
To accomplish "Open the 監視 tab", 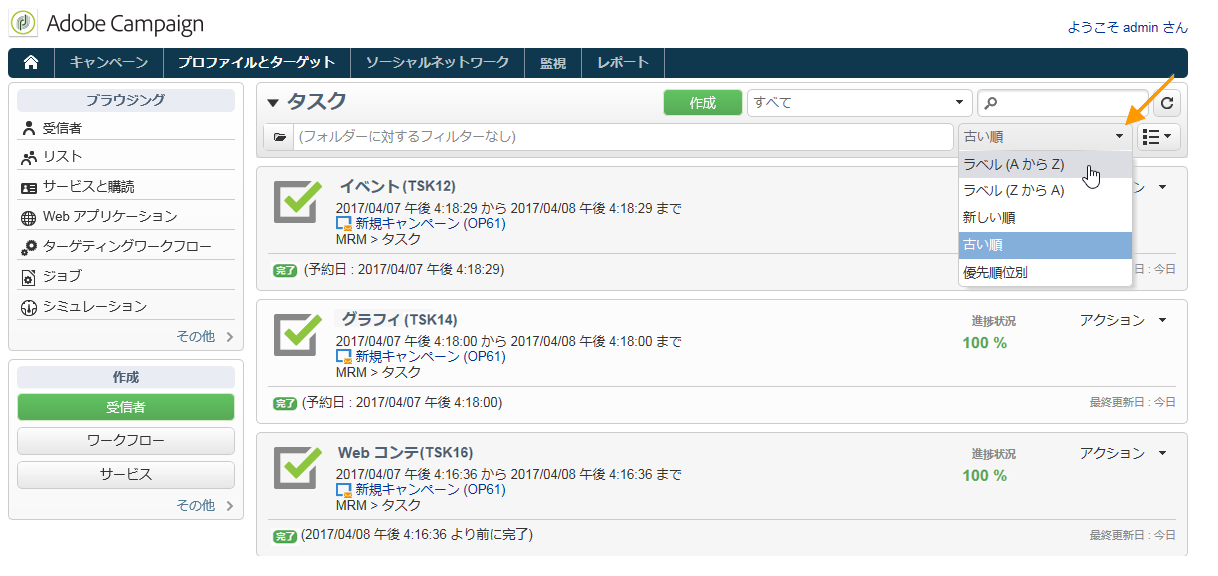I will coord(553,63).
